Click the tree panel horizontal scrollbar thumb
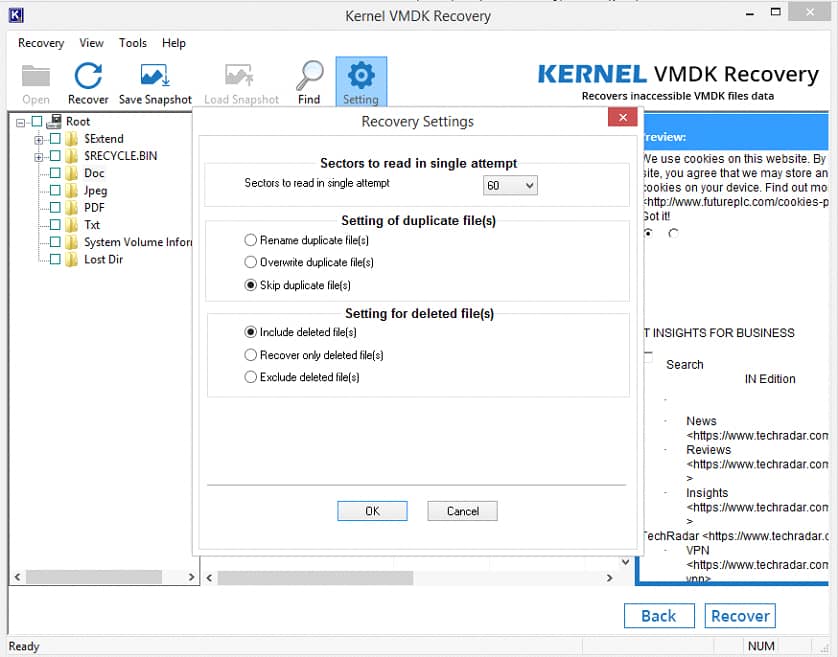 [x=94, y=577]
